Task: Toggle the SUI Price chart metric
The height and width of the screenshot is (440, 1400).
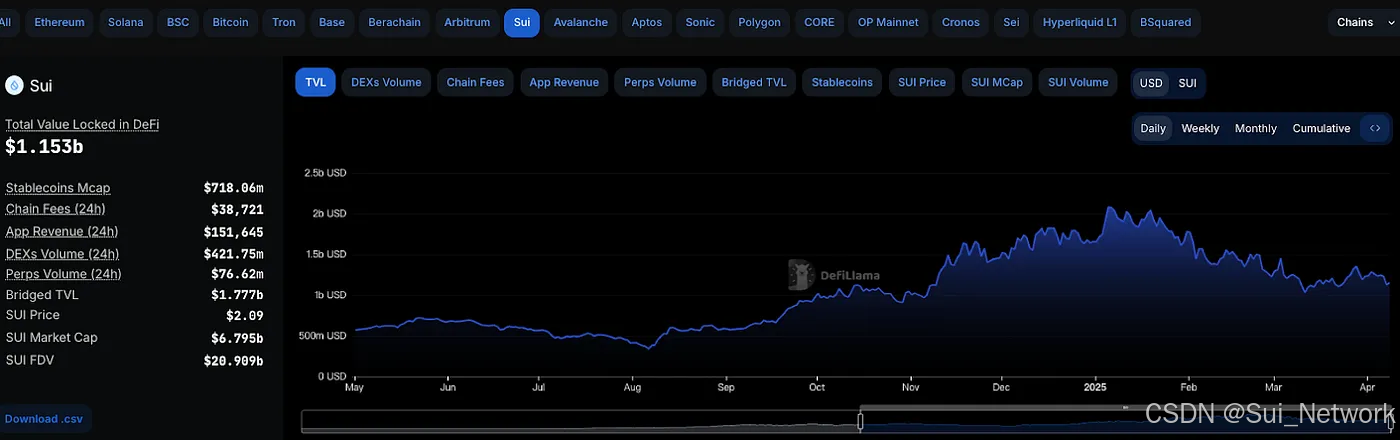Action: point(922,82)
